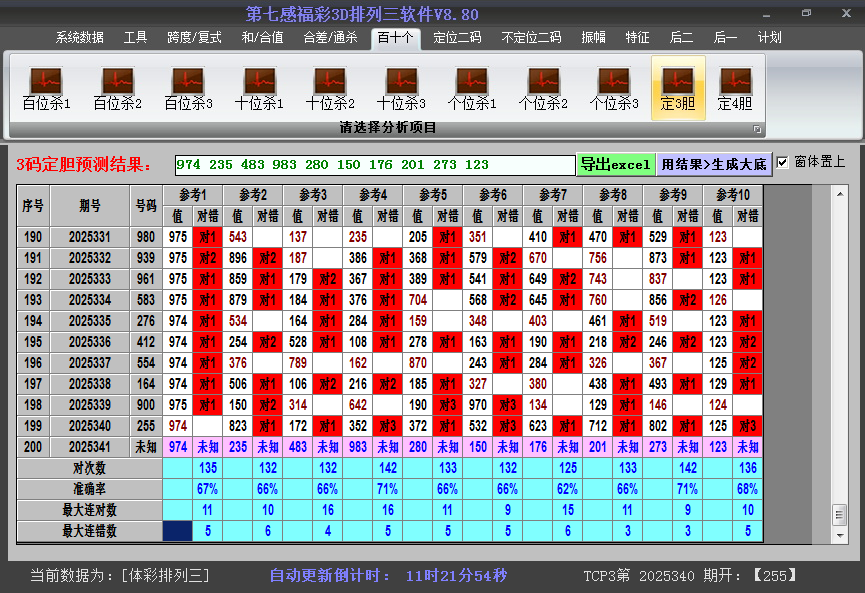Choose the 十位杀3 analysis icon
865x593 pixels.
pos(401,88)
